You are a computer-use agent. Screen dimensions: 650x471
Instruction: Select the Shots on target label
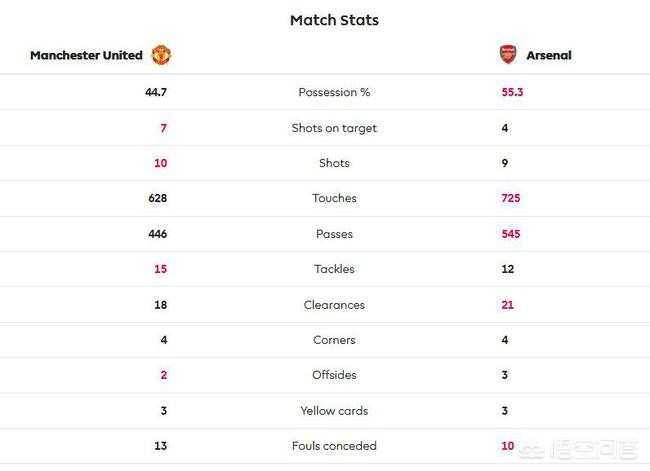coord(334,128)
